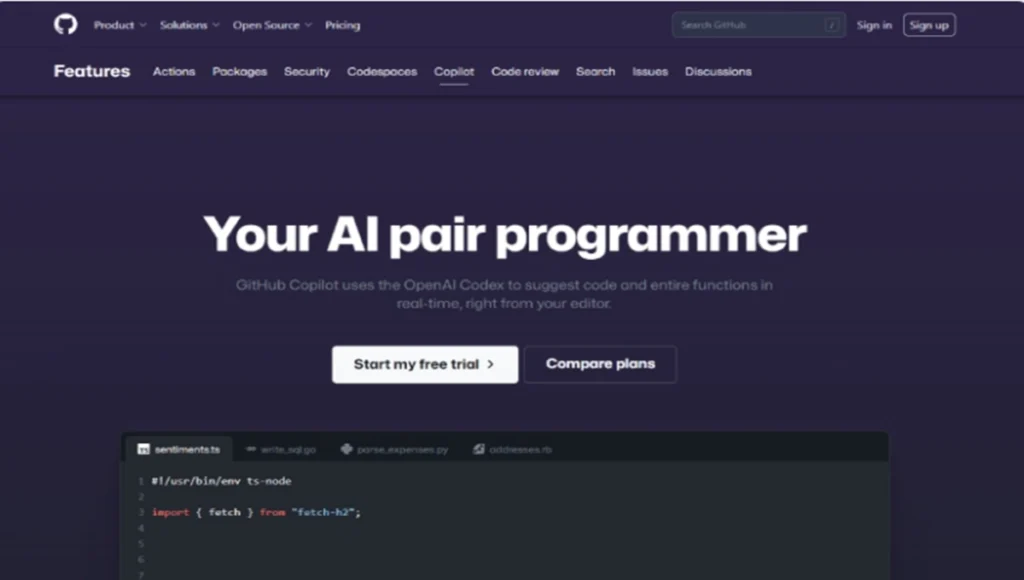This screenshot has height=580, width=1024.
Task: Click the Ruby icon on addresses.rb tab
Action: coord(479,449)
